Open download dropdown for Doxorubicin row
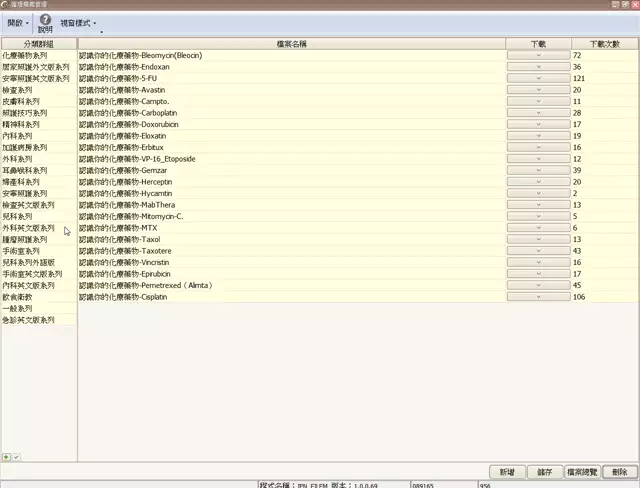 pos(538,124)
